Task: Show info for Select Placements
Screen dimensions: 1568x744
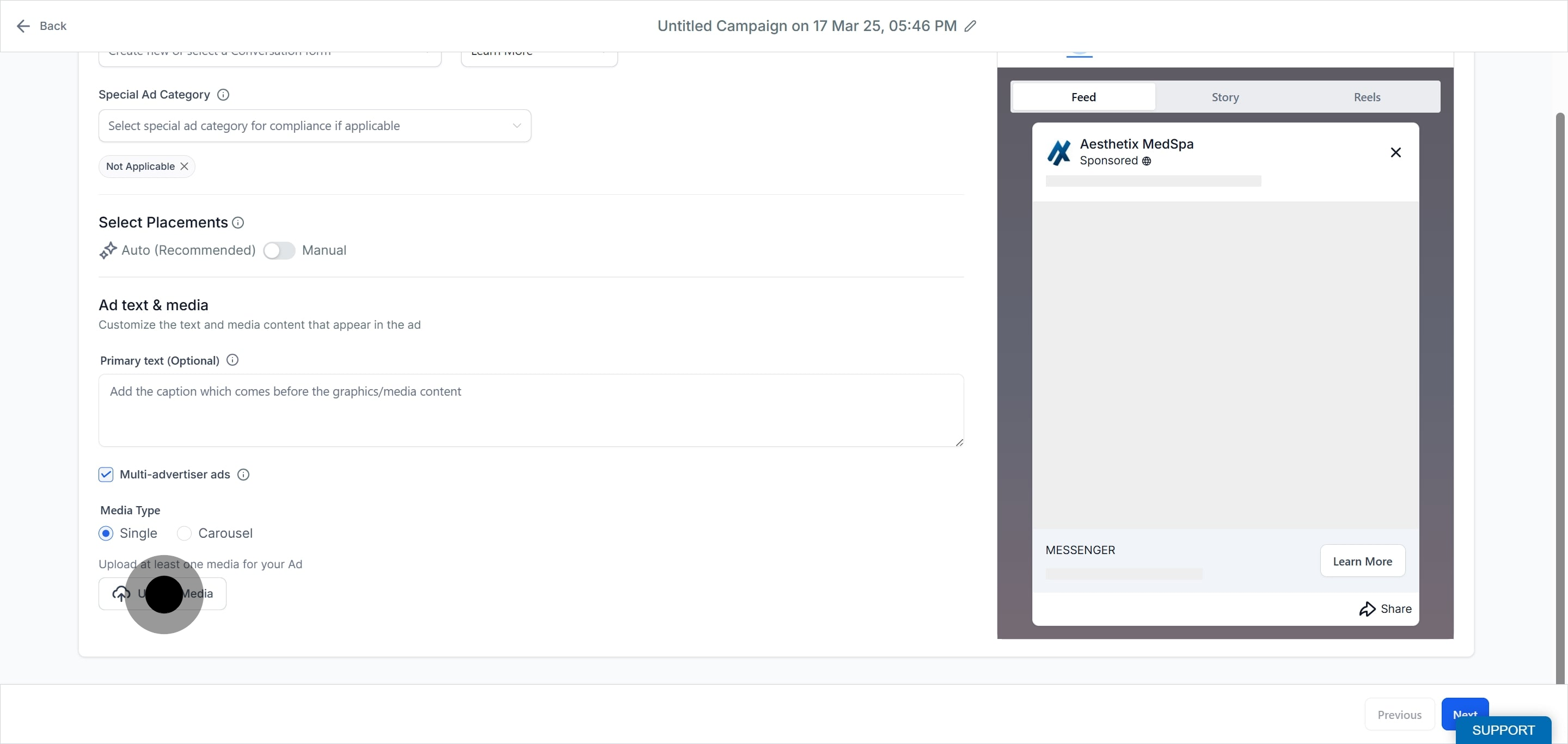Action: pos(238,223)
